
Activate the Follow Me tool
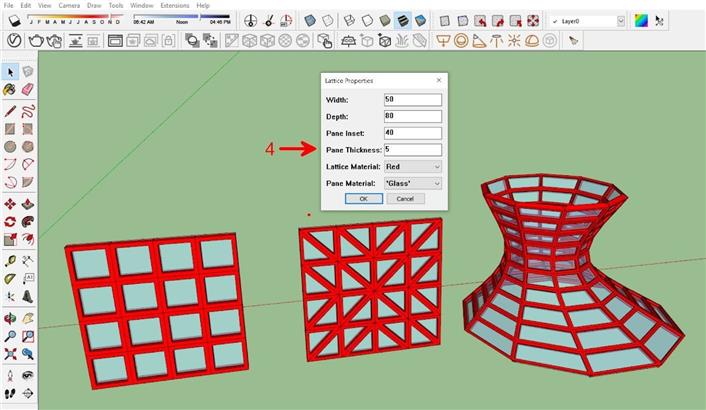tap(28, 221)
